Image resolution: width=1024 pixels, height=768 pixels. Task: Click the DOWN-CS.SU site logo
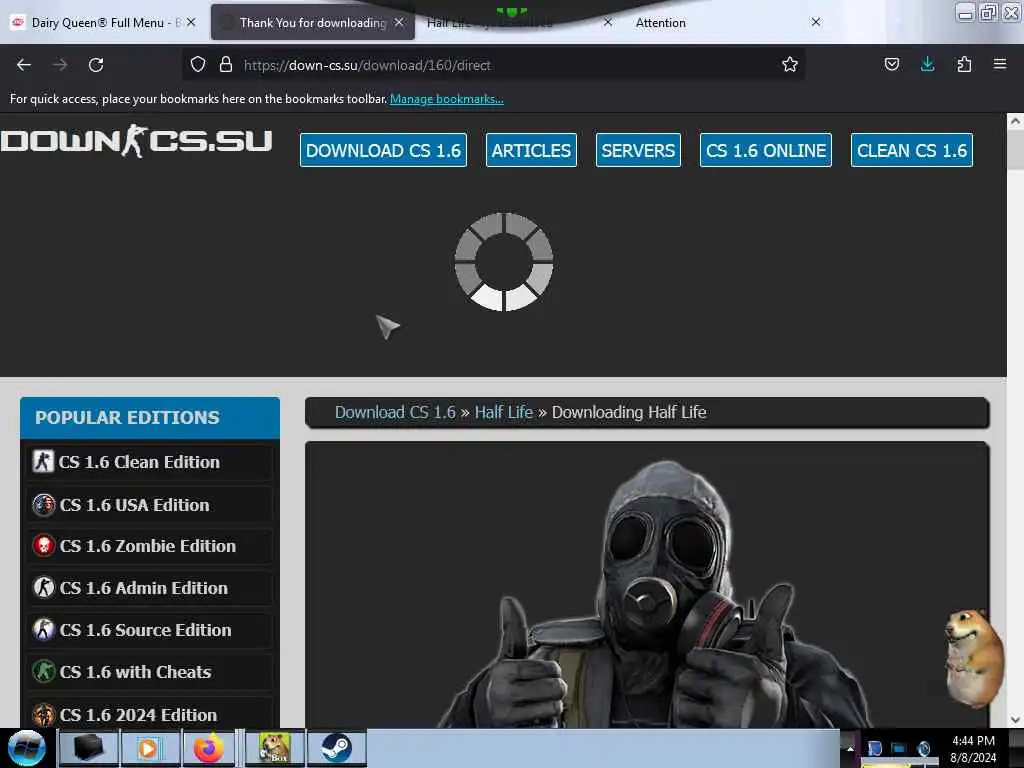pyautogui.click(x=136, y=141)
